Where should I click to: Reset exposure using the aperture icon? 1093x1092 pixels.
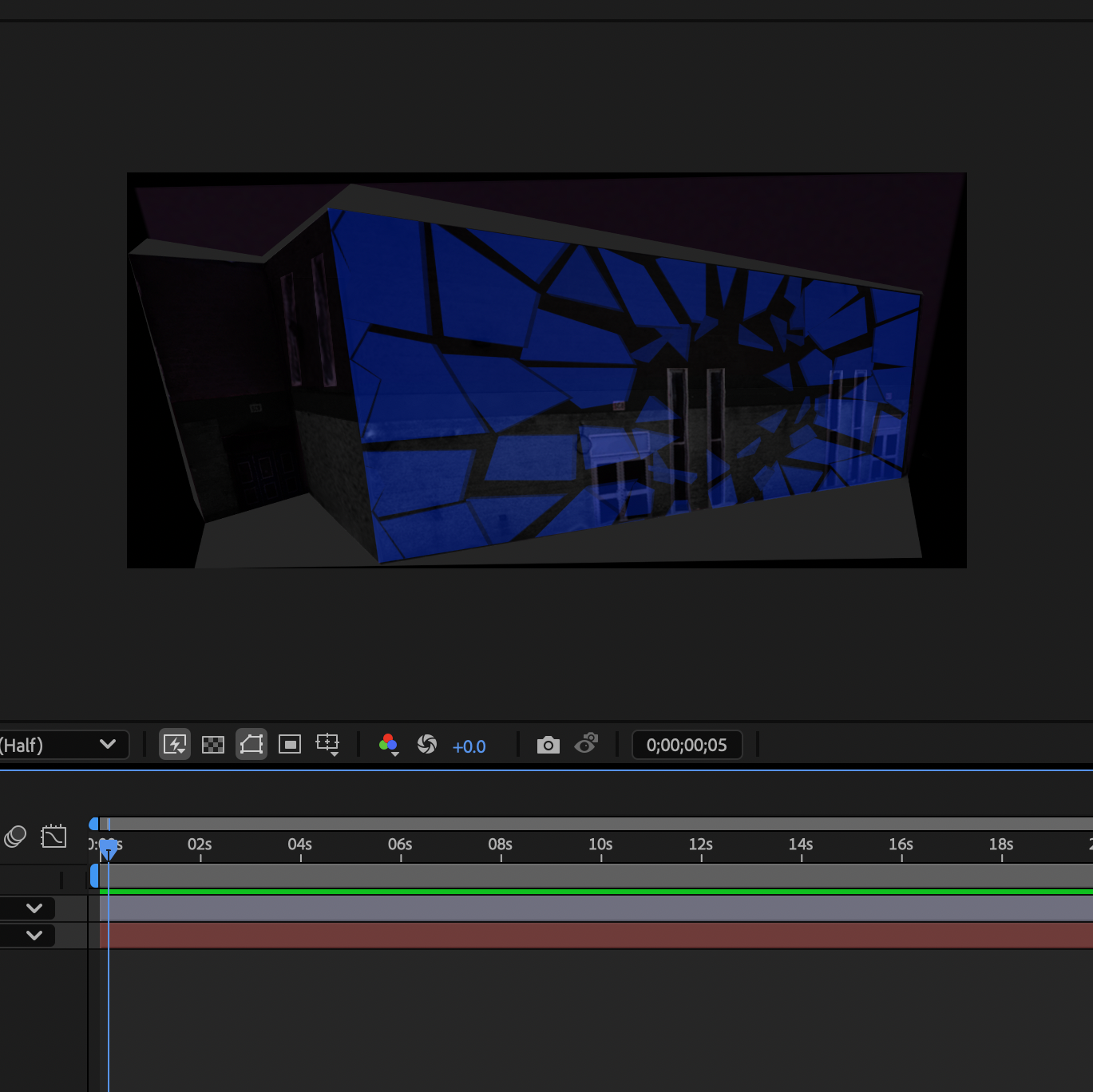click(427, 745)
